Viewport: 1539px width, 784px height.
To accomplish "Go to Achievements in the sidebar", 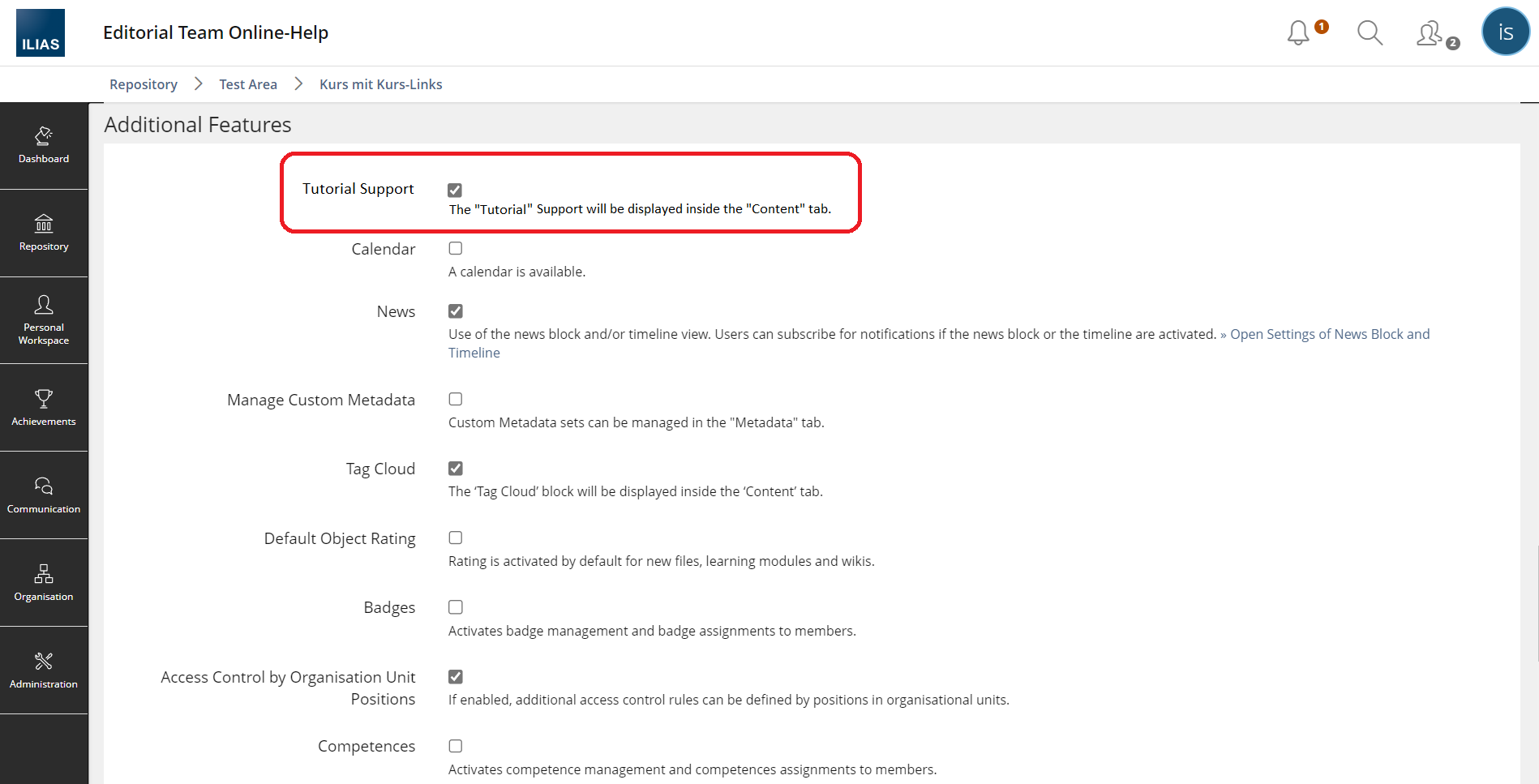I will click(x=44, y=408).
